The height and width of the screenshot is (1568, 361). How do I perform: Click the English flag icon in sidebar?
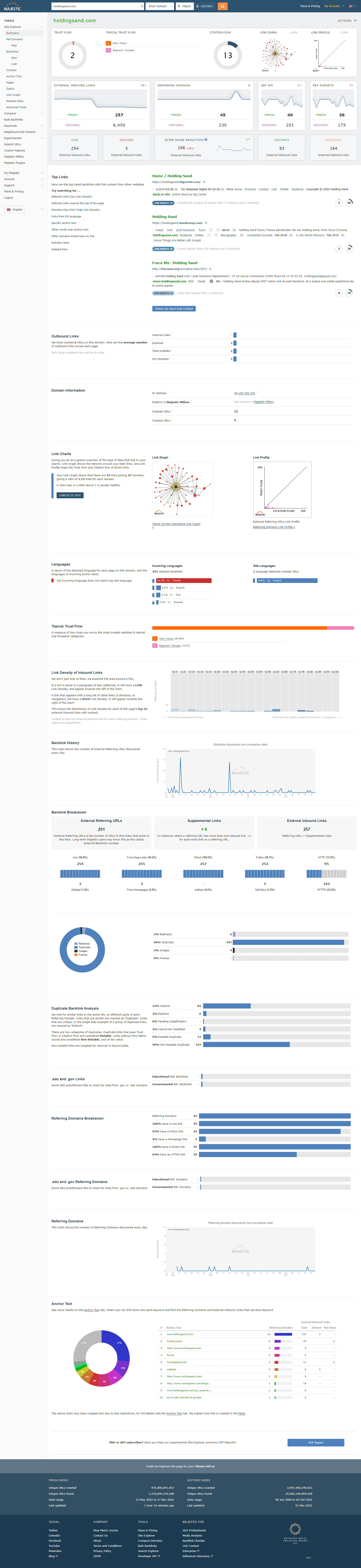8,209
